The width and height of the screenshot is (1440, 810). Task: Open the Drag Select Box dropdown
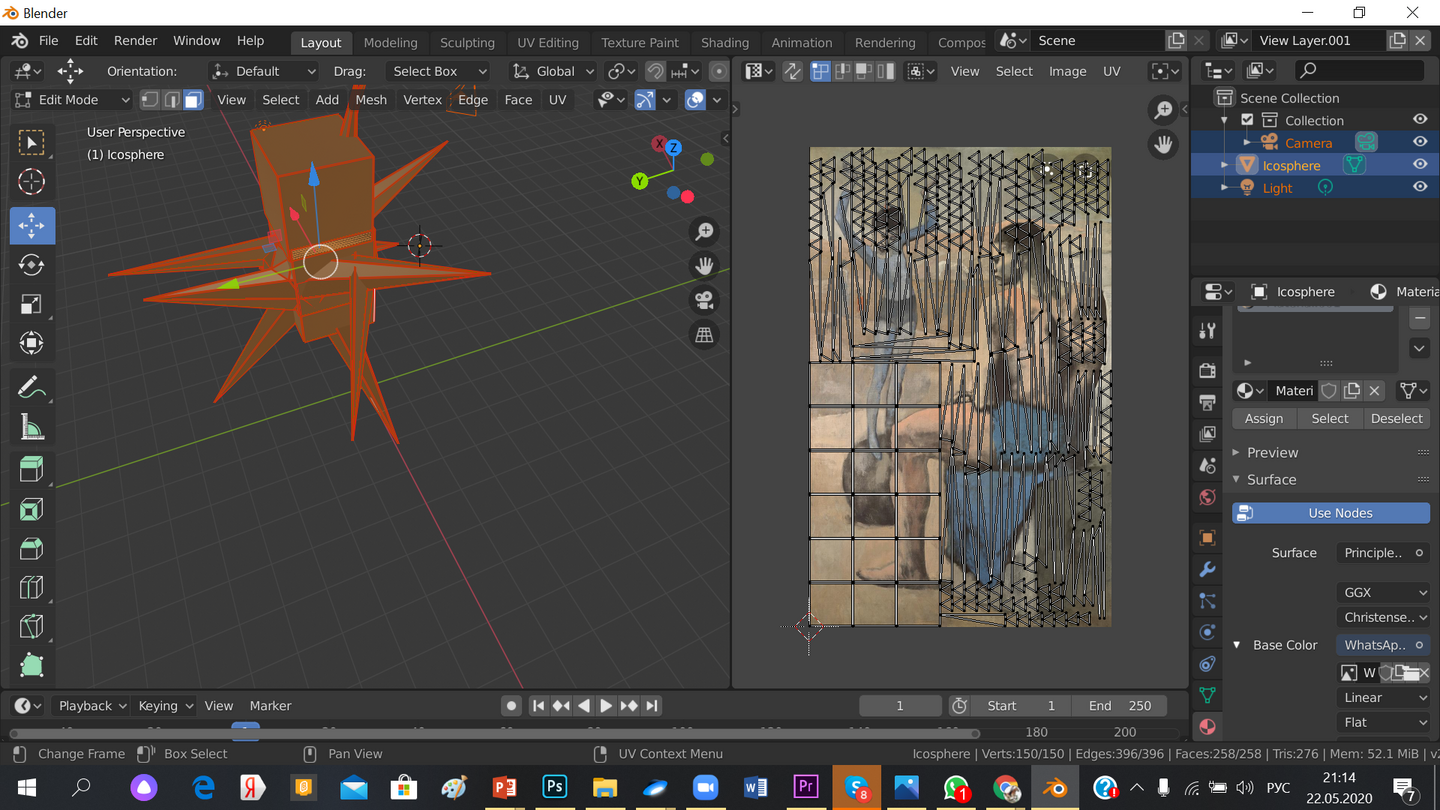[439, 71]
